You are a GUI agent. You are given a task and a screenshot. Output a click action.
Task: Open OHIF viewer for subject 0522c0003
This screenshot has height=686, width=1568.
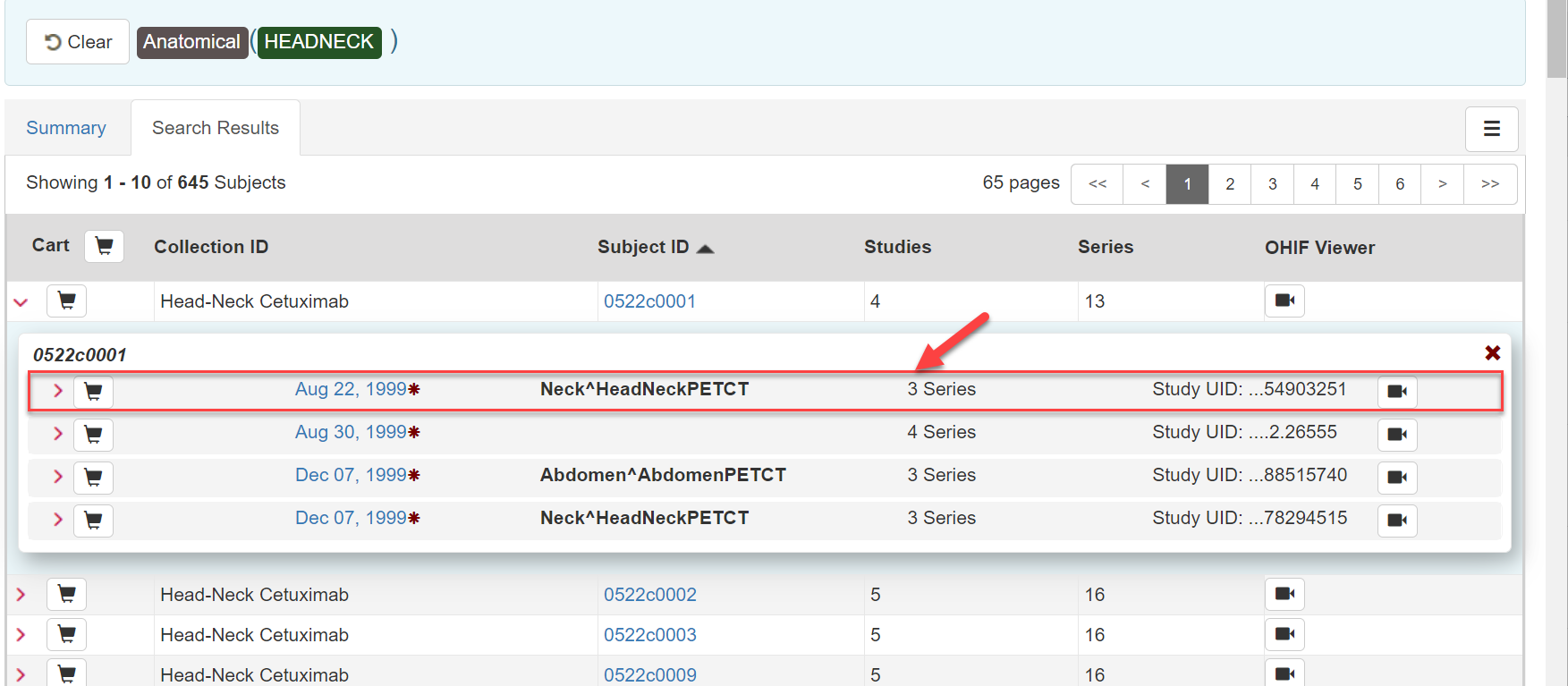pos(1284,634)
